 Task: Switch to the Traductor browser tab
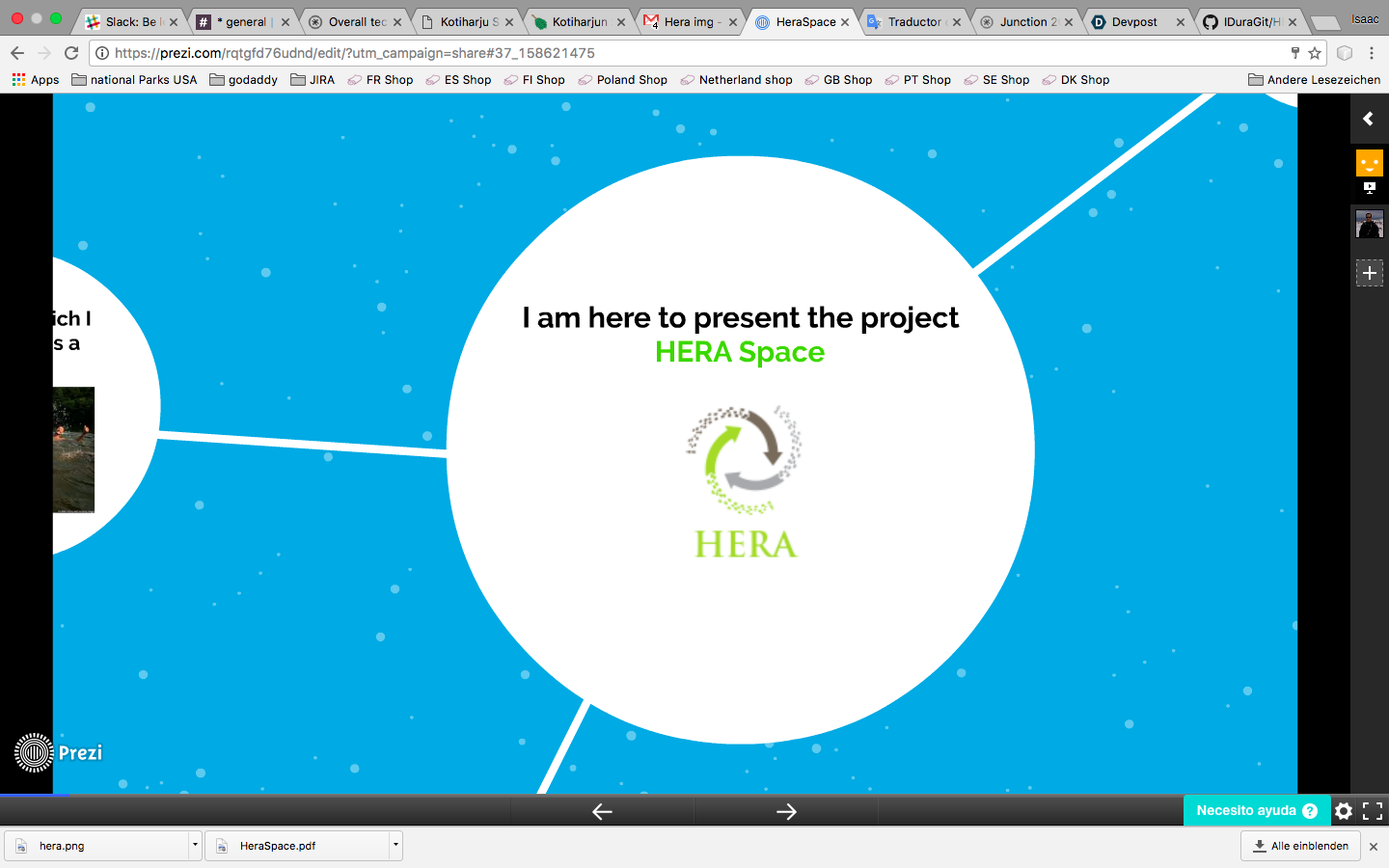click(x=912, y=21)
